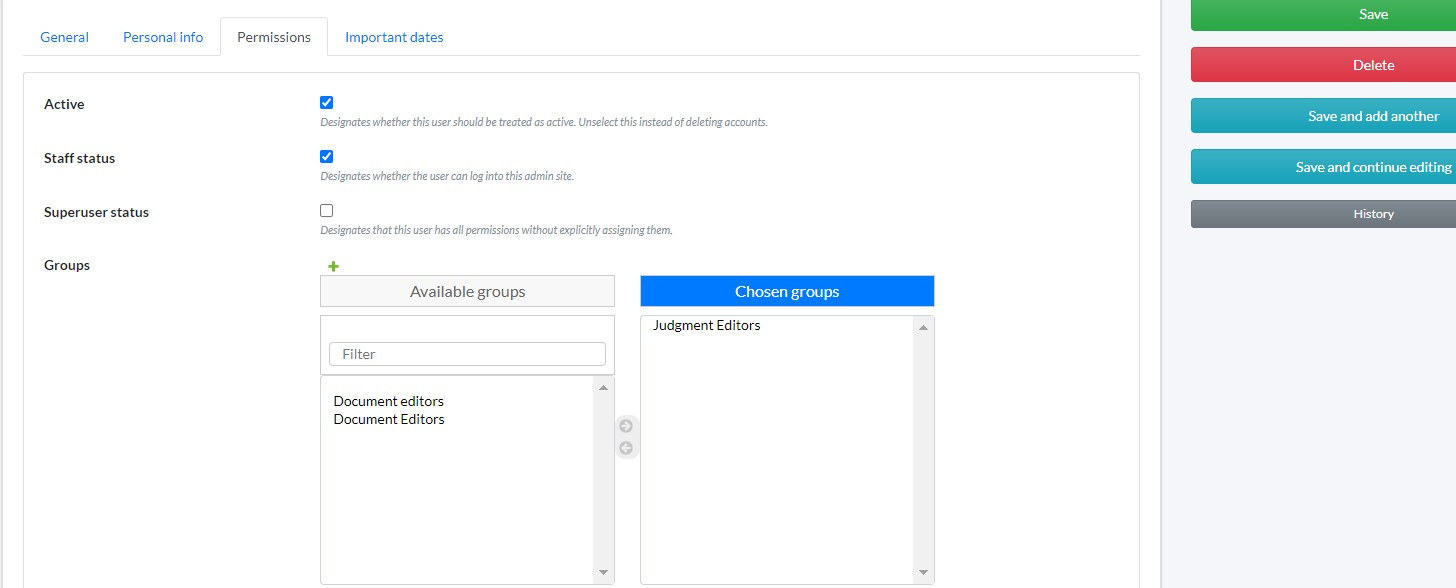Screen dimensions: 1456x588
Task: Switch to the General tab
Action: pyautogui.click(x=64, y=37)
